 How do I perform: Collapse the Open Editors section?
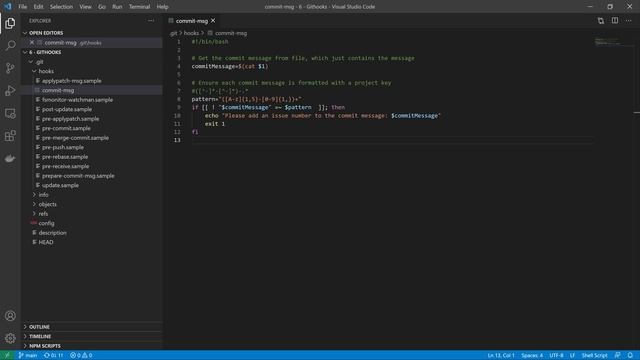tap(25, 33)
